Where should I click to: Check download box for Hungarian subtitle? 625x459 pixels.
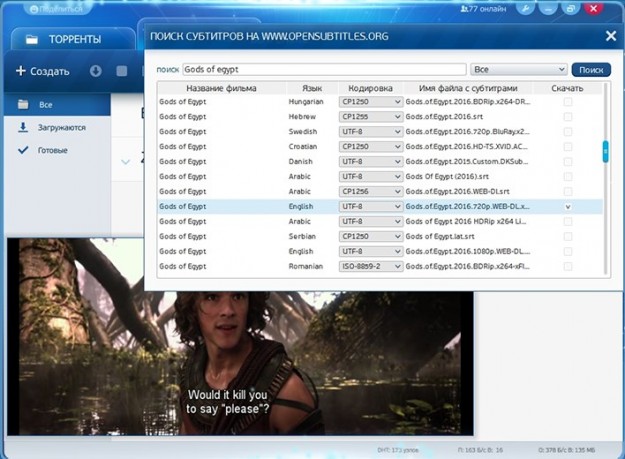568,102
